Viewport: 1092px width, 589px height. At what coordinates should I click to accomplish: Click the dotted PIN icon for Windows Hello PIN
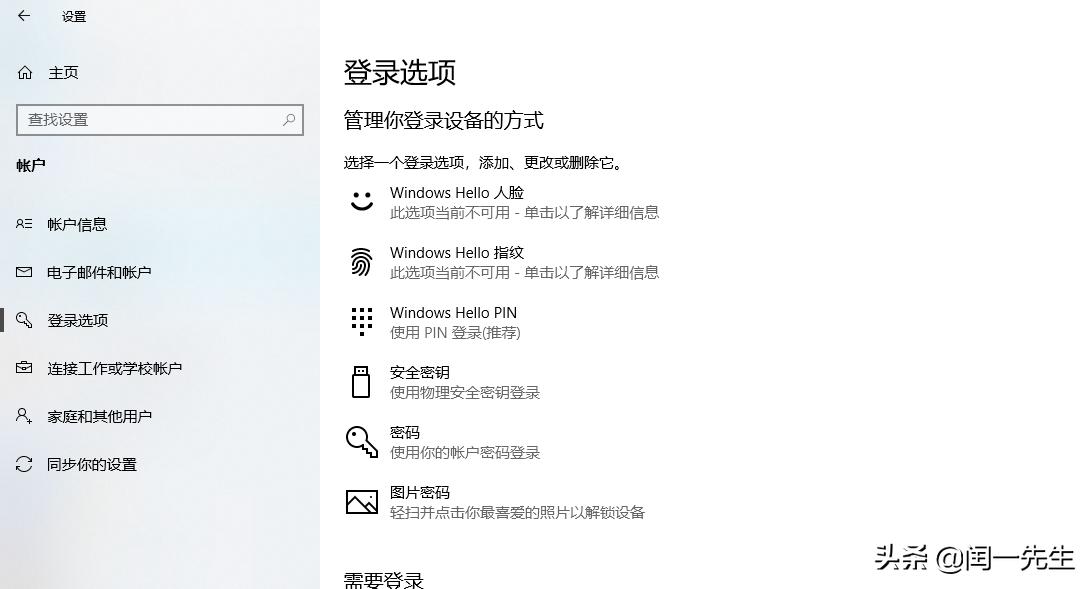click(x=361, y=321)
